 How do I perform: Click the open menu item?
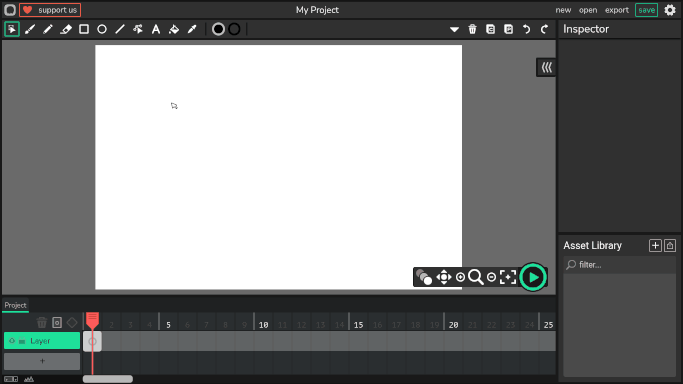coord(588,10)
